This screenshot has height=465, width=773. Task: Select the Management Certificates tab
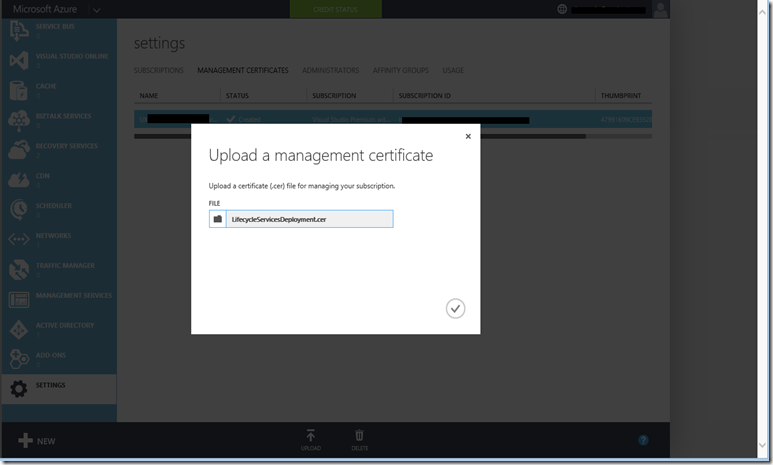point(243,71)
